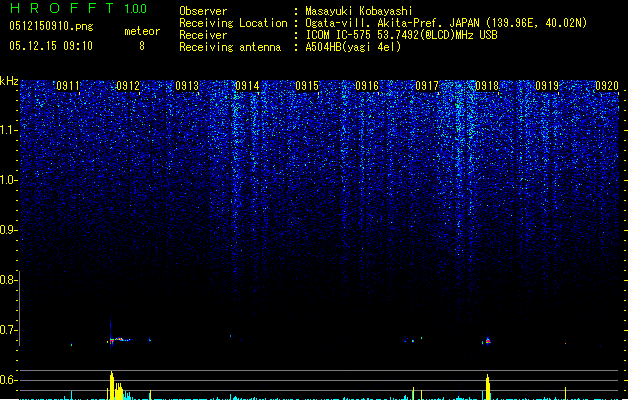Click observer name Masayuki Kobayashi
This screenshot has width=629, height=400.
pyautogui.click(x=359, y=11)
